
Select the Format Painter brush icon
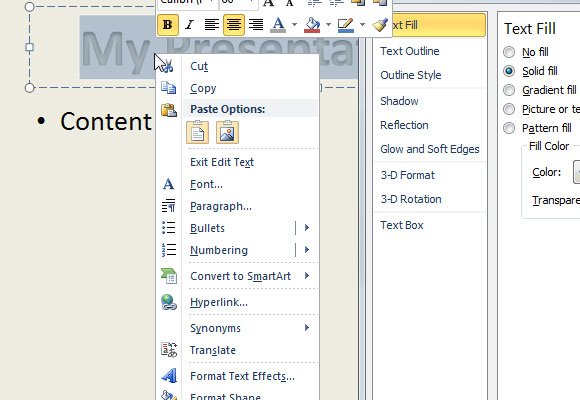380,25
